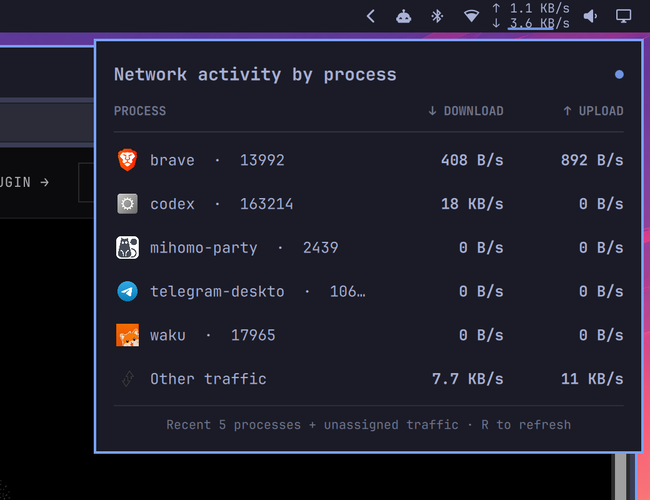
Task: Click the Network activity by process title
Action: tap(255, 75)
